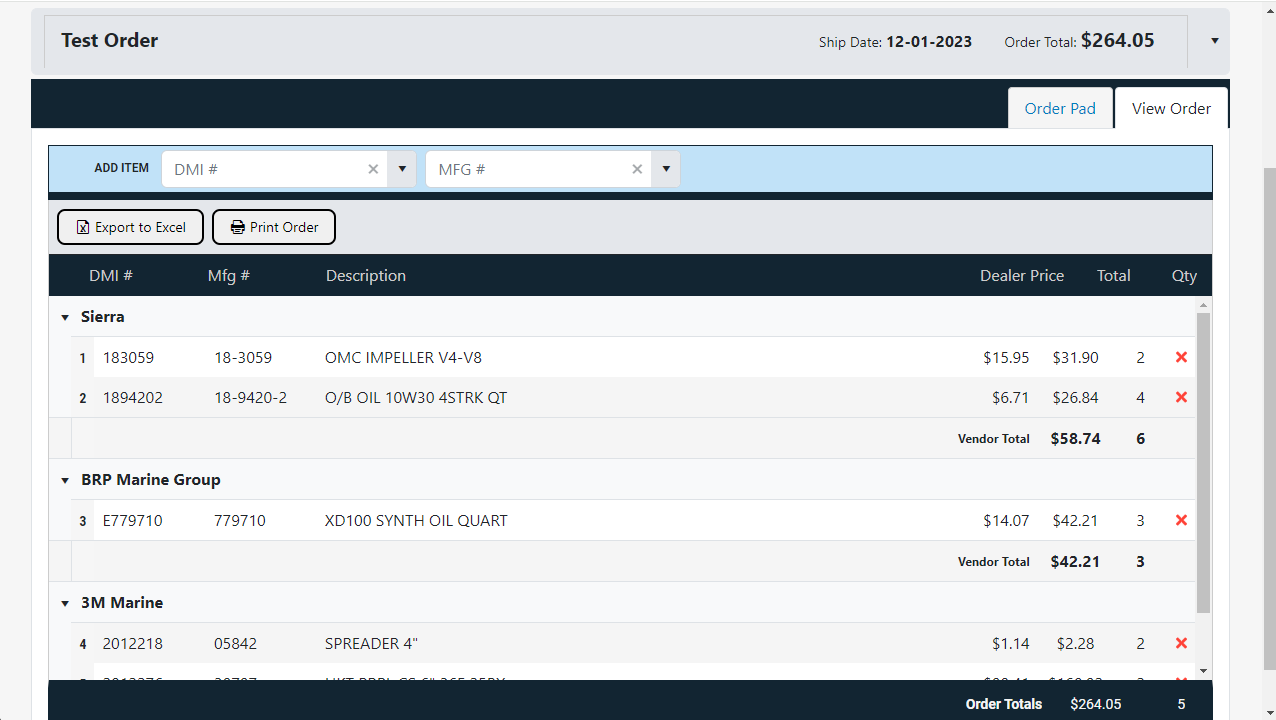Screen dimensions: 1276x720
Task: Click Mfg number 18-9420-2
Action: [251, 397]
